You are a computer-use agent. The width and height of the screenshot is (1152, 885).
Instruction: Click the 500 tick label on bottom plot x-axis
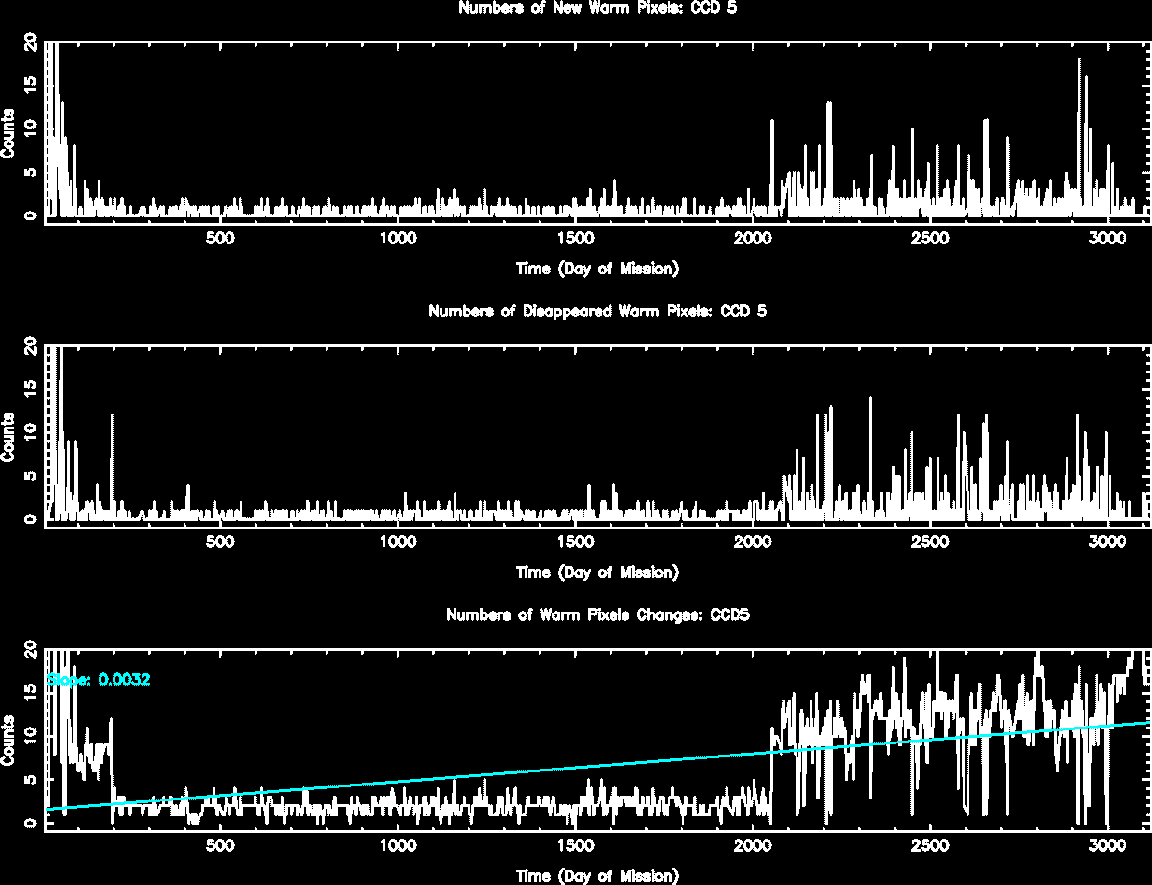coord(220,845)
